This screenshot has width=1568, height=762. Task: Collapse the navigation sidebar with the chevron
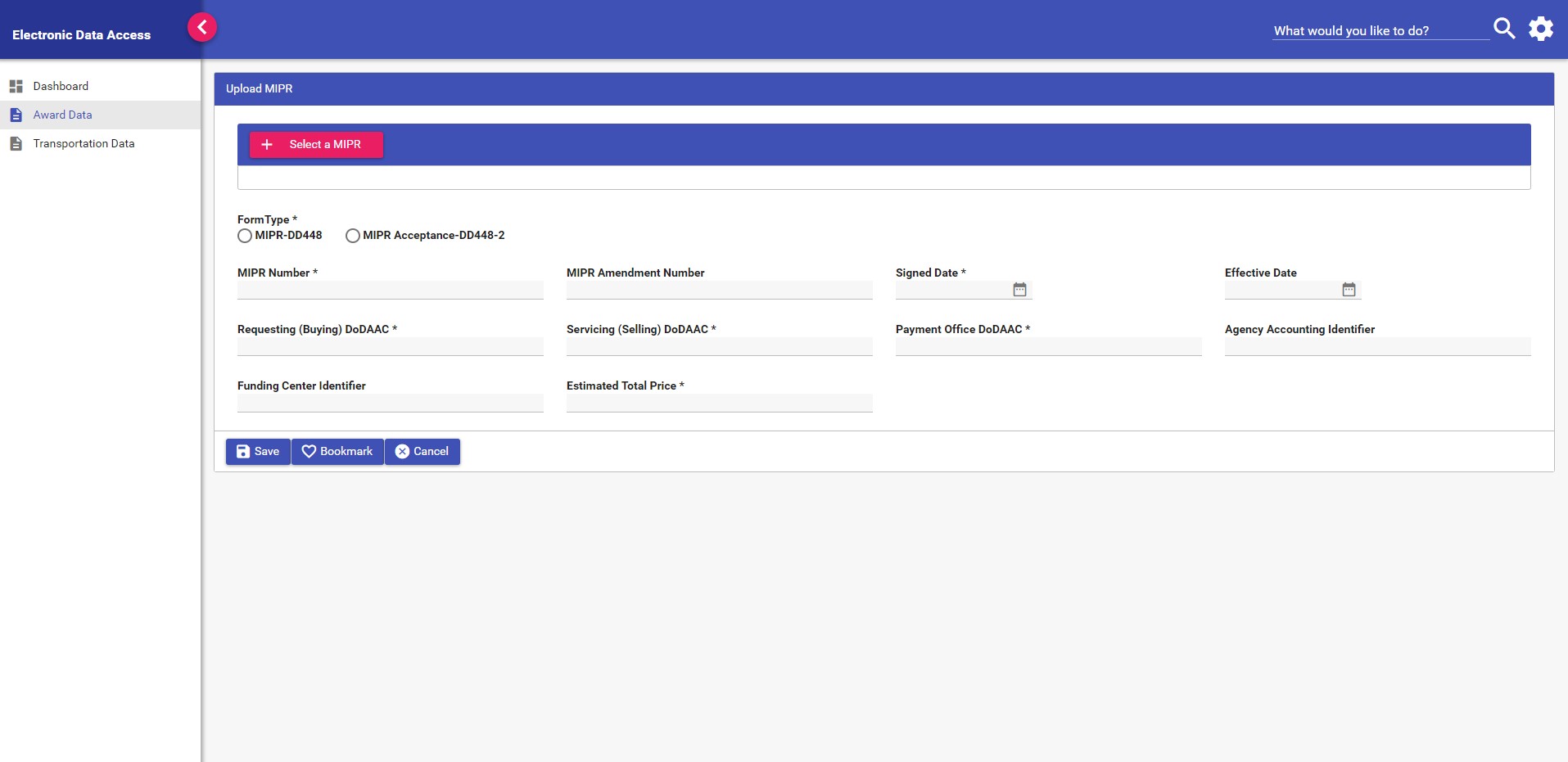201,26
